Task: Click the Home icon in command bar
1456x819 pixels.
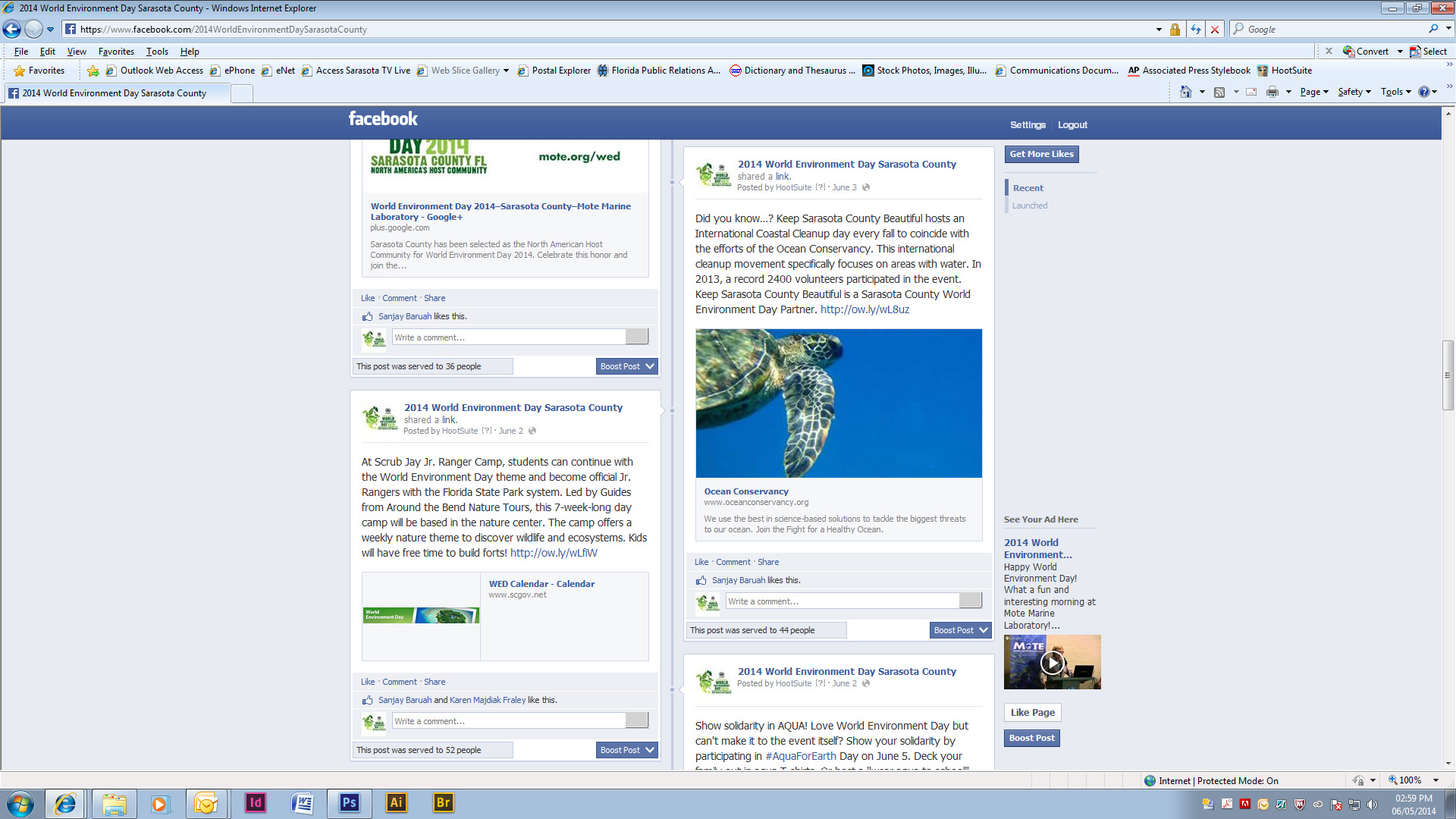Action: coord(1186,92)
